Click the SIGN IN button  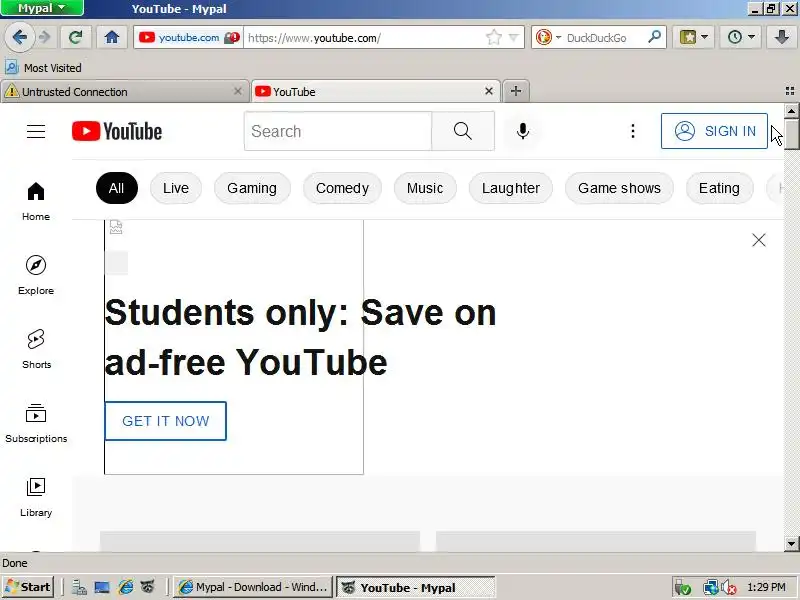714,131
